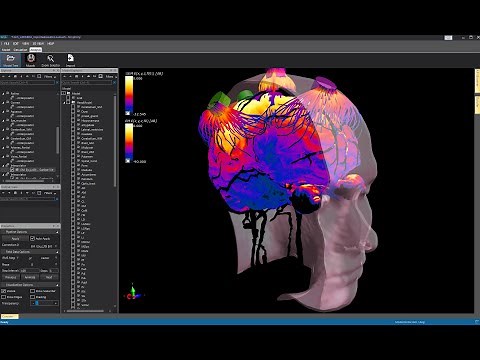480x360 pixels.
Task: Open the Connection dropdown in Properties
Action: click(44, 246)
